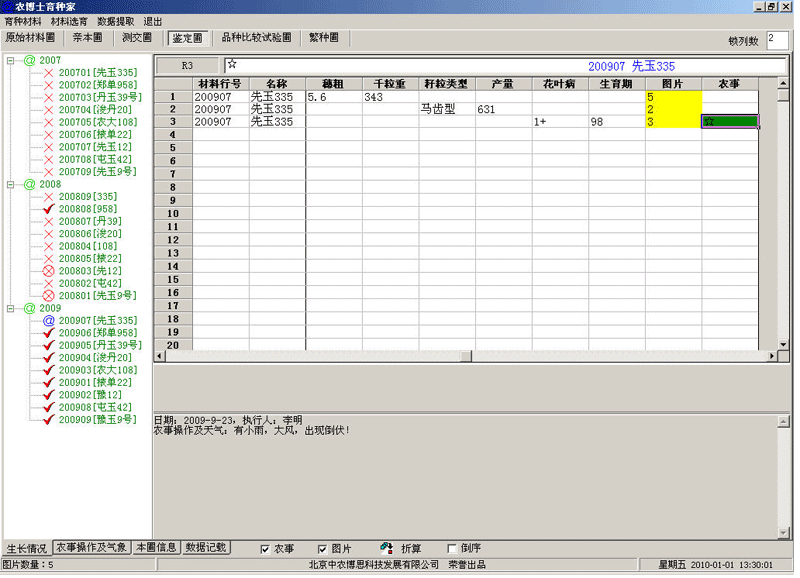Click the red X icon beside 200705[农大108]

48,122
